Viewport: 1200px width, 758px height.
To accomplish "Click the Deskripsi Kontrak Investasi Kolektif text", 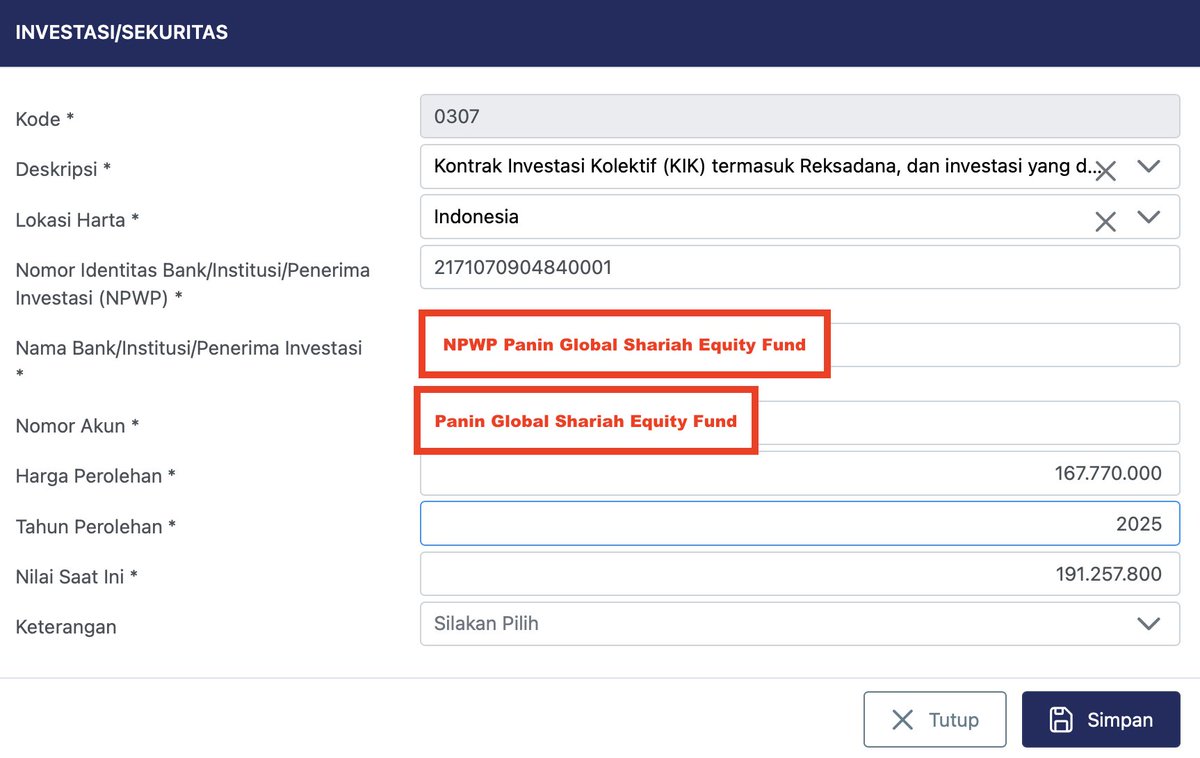I will click(x=766, y=166).
